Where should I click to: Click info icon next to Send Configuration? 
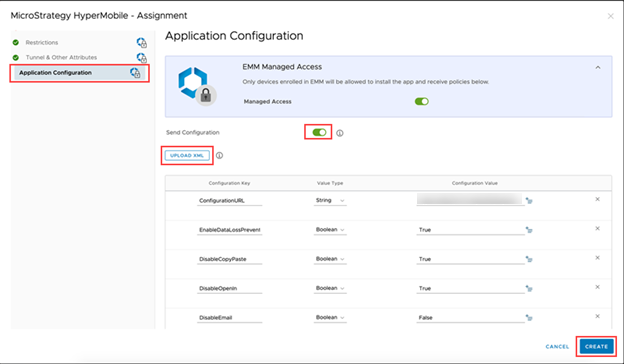339,133
